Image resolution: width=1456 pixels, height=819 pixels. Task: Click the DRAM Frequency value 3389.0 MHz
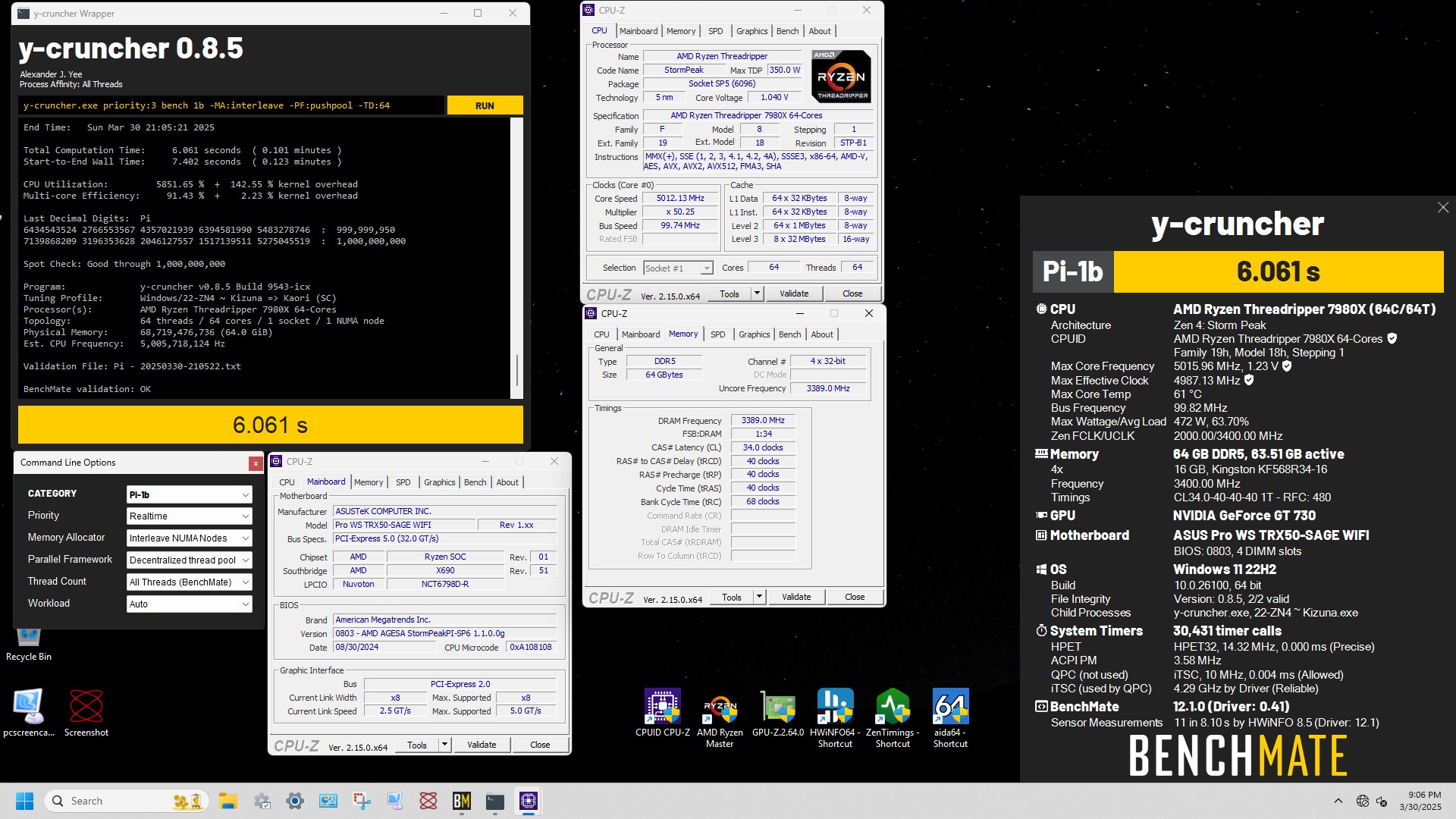(x=763, y=420)
